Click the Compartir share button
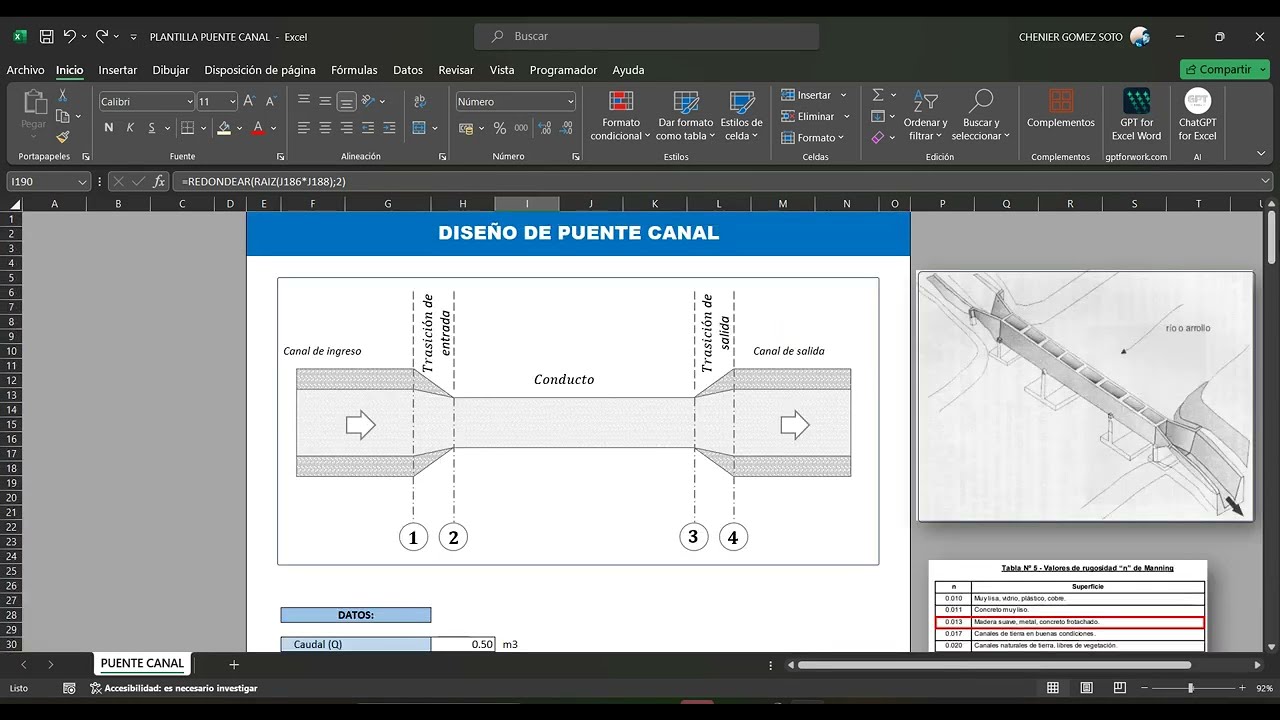This screenshot has width=1280, height=720. (1224, 69)
